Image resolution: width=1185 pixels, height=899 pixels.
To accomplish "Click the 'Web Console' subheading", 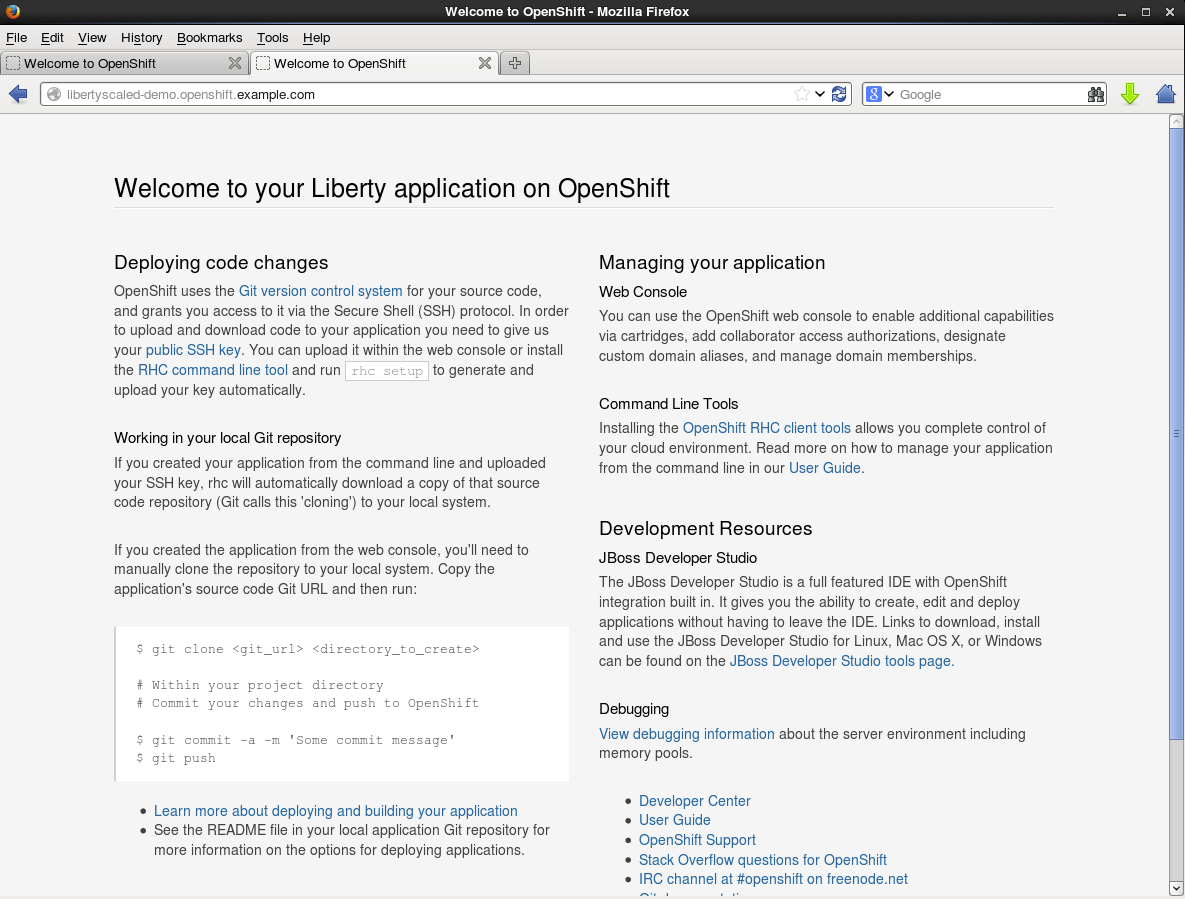I will 642,292.
